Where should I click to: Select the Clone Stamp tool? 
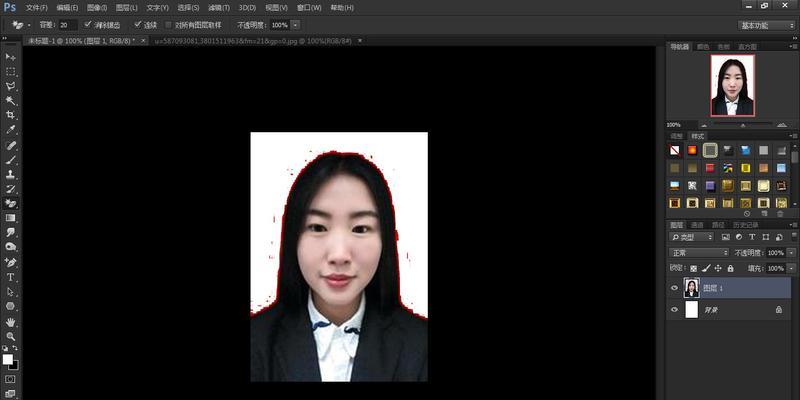(10, 174)
